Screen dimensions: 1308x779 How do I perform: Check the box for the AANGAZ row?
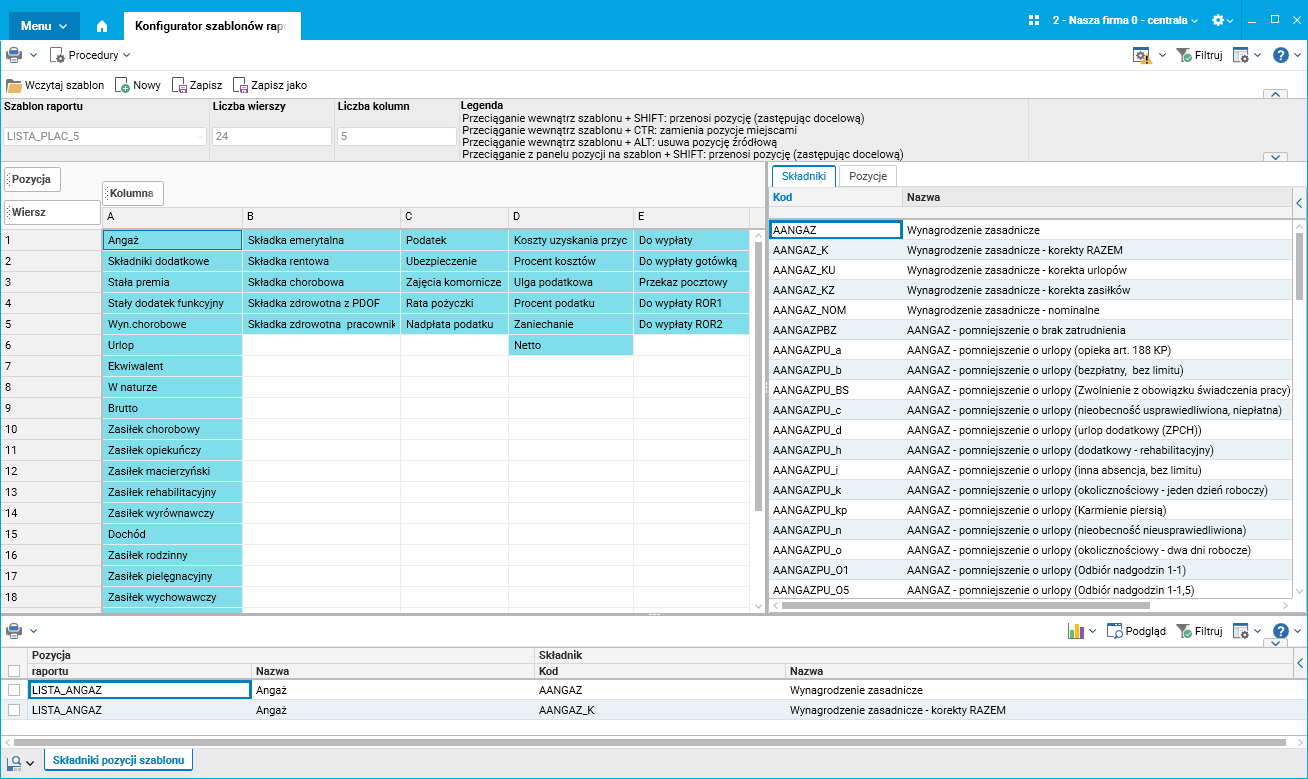[x=14, y=690]
